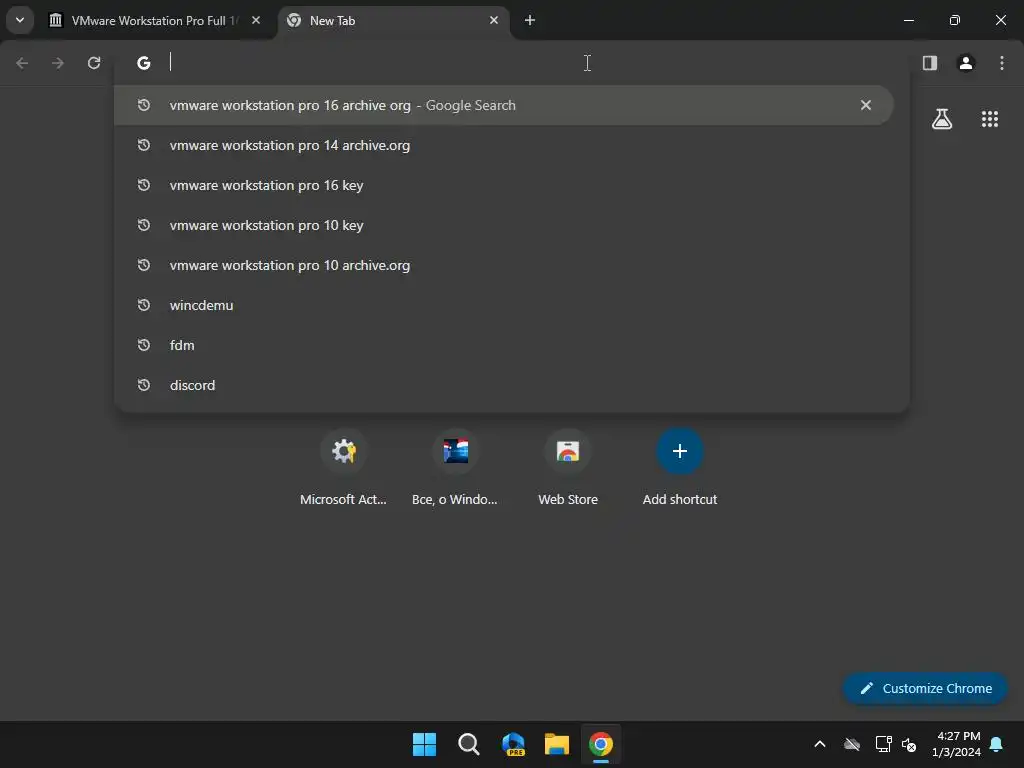The height and width of the screenshot is (768, 1024).
Task: Open Windows Search from the taskbar
Action: pos(468,744)
